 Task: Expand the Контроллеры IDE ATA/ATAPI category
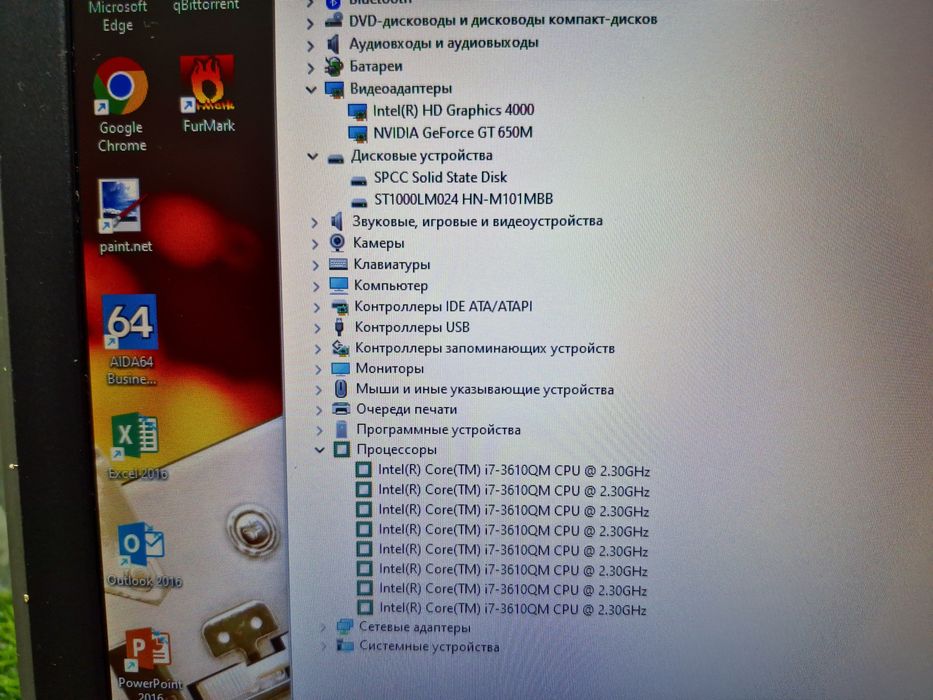[x=316, y=308]
